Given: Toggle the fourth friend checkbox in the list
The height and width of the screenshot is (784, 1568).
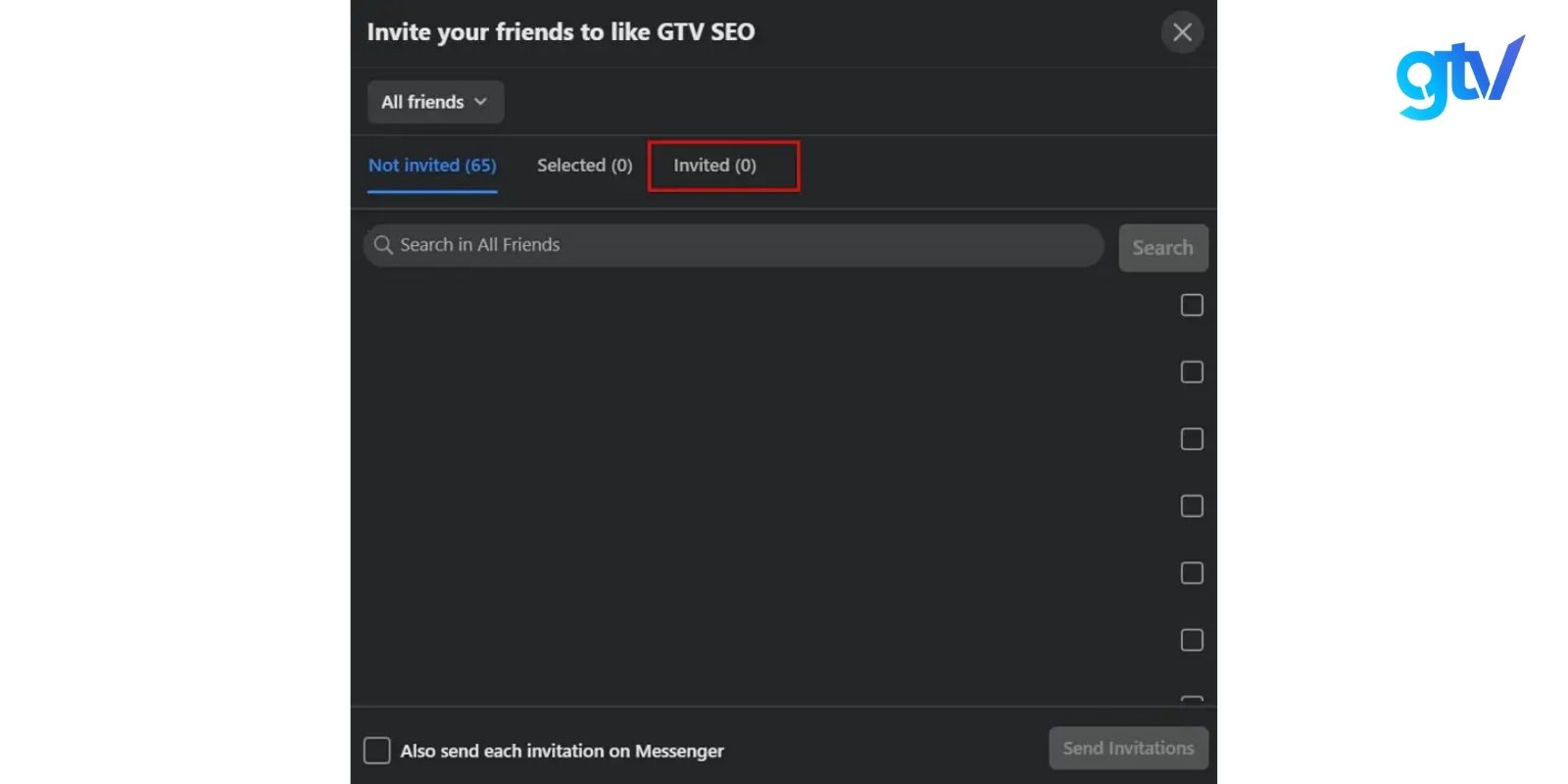Looking at the screenshot, I should 1192,506.
